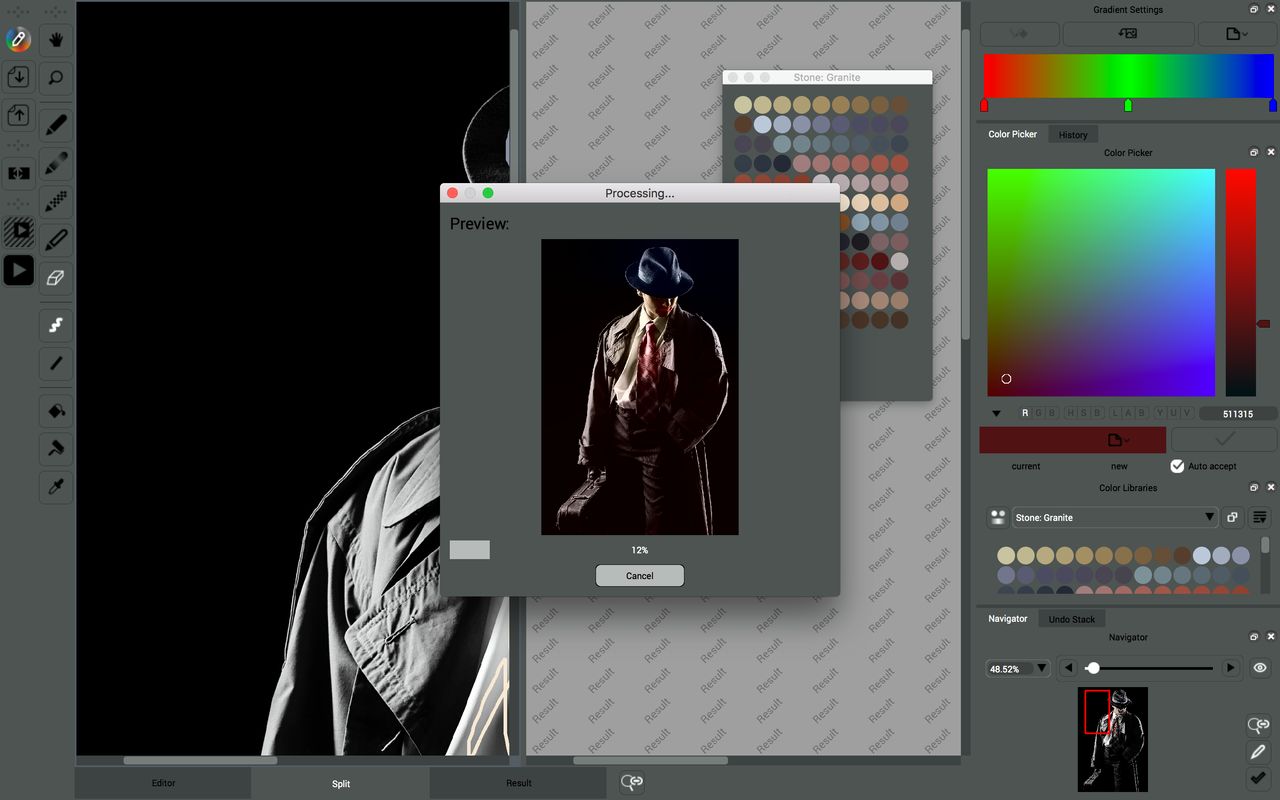The width and height of the screenshot is (1280, 800).
Task: Select the gradient pen tool
Action: (x=56, y=163)
